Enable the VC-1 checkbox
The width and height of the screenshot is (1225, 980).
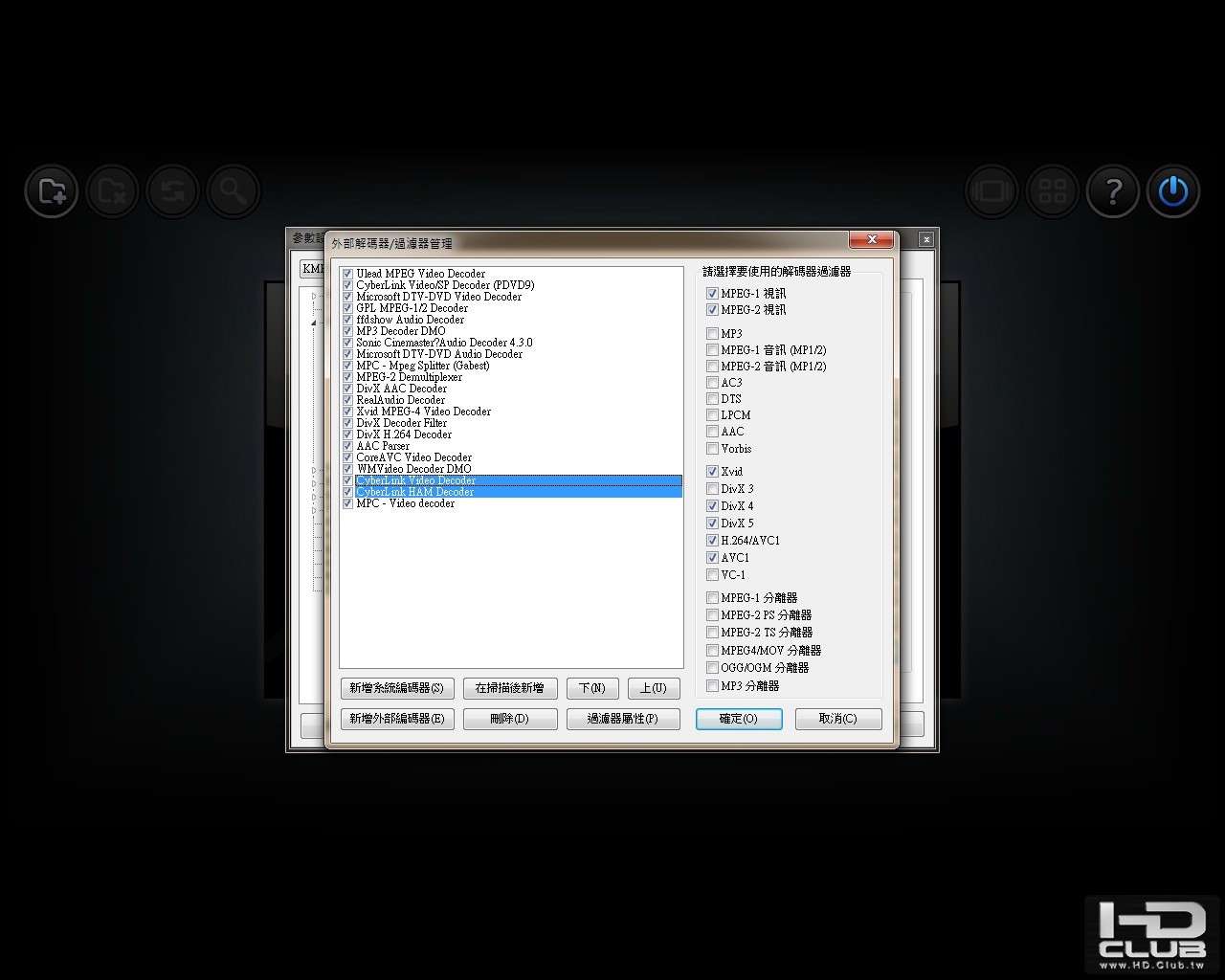pos(712,575)
